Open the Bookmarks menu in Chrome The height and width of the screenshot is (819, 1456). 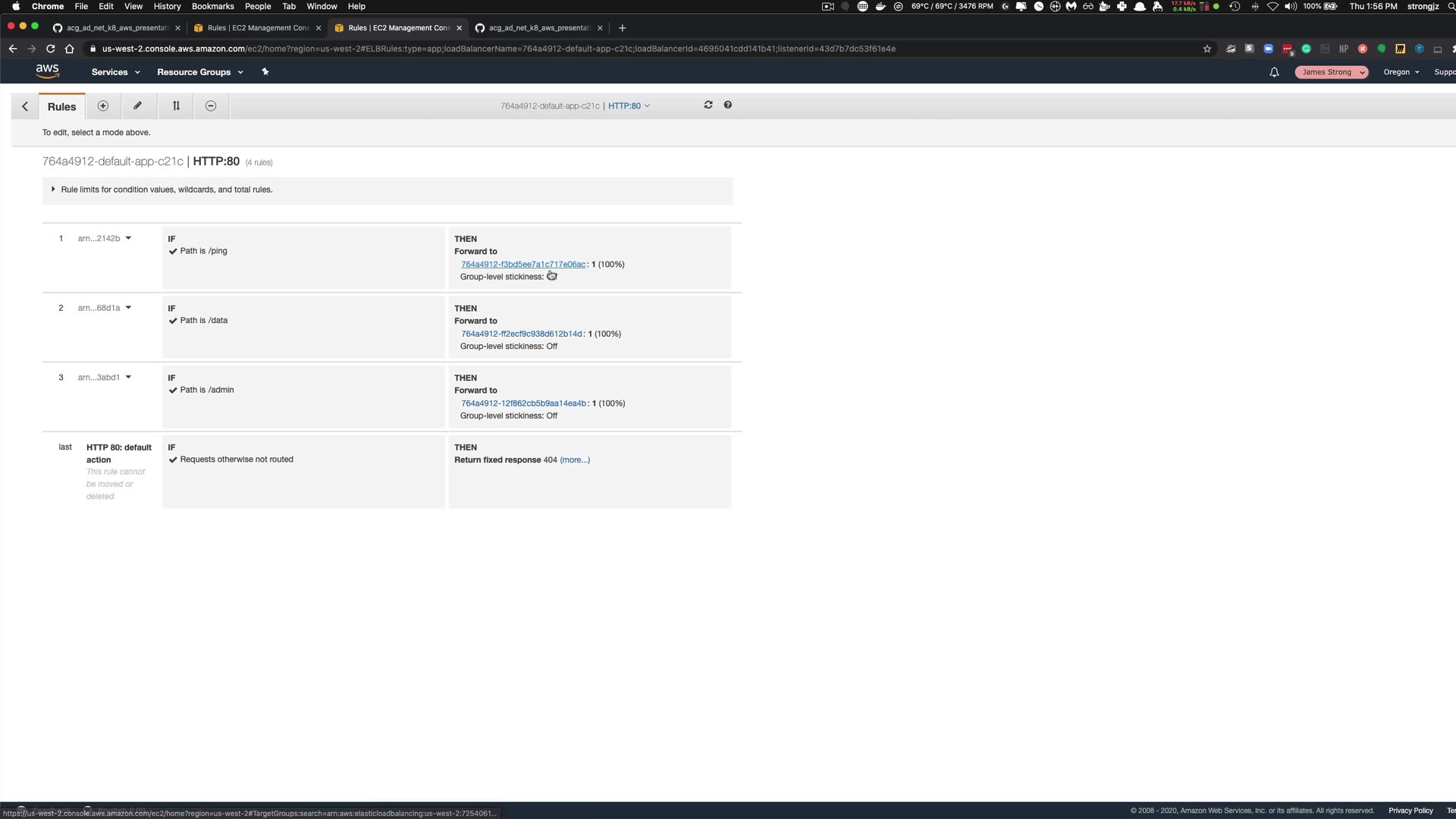212,6
